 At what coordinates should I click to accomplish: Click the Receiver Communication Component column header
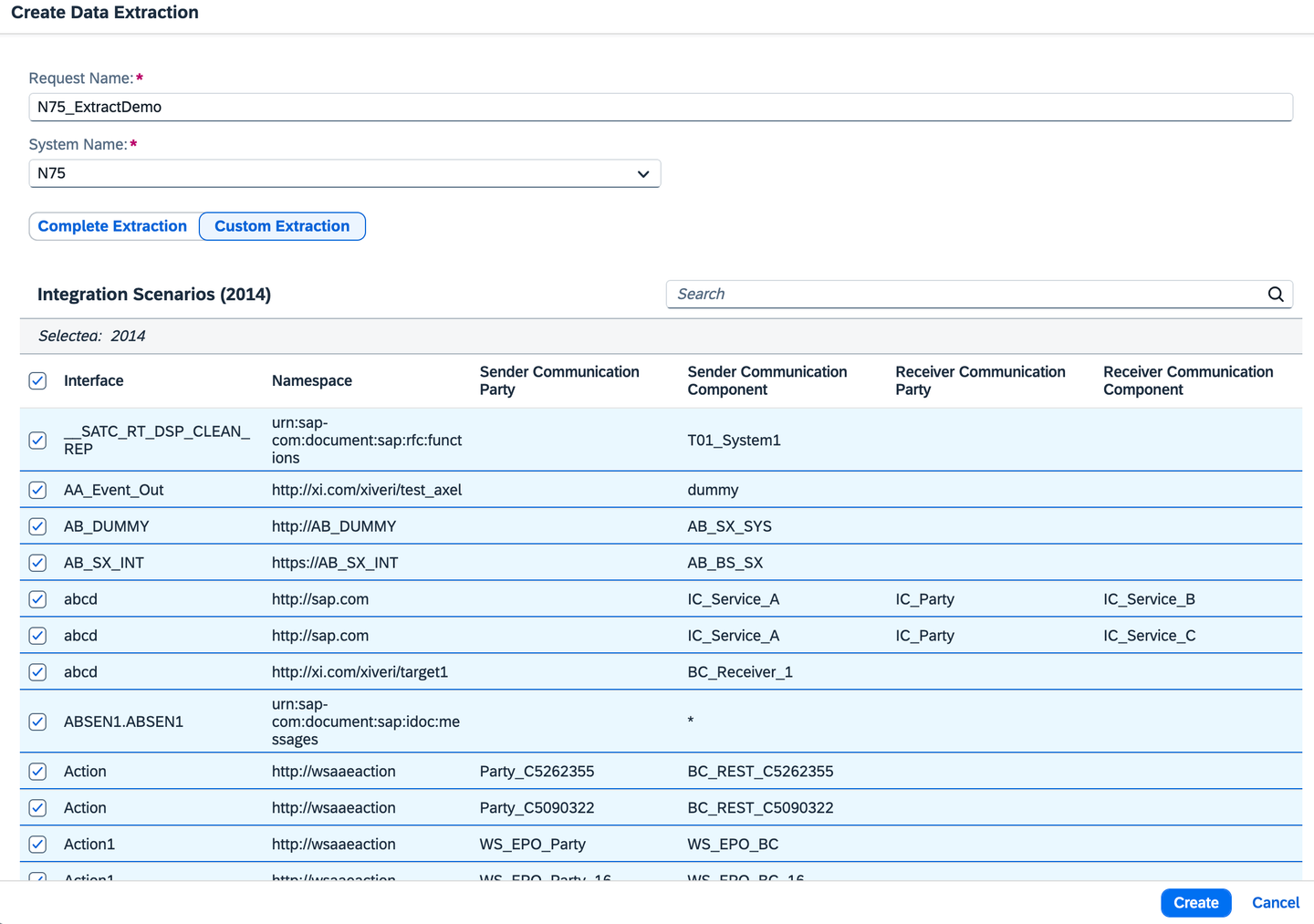click(1188, 380)
